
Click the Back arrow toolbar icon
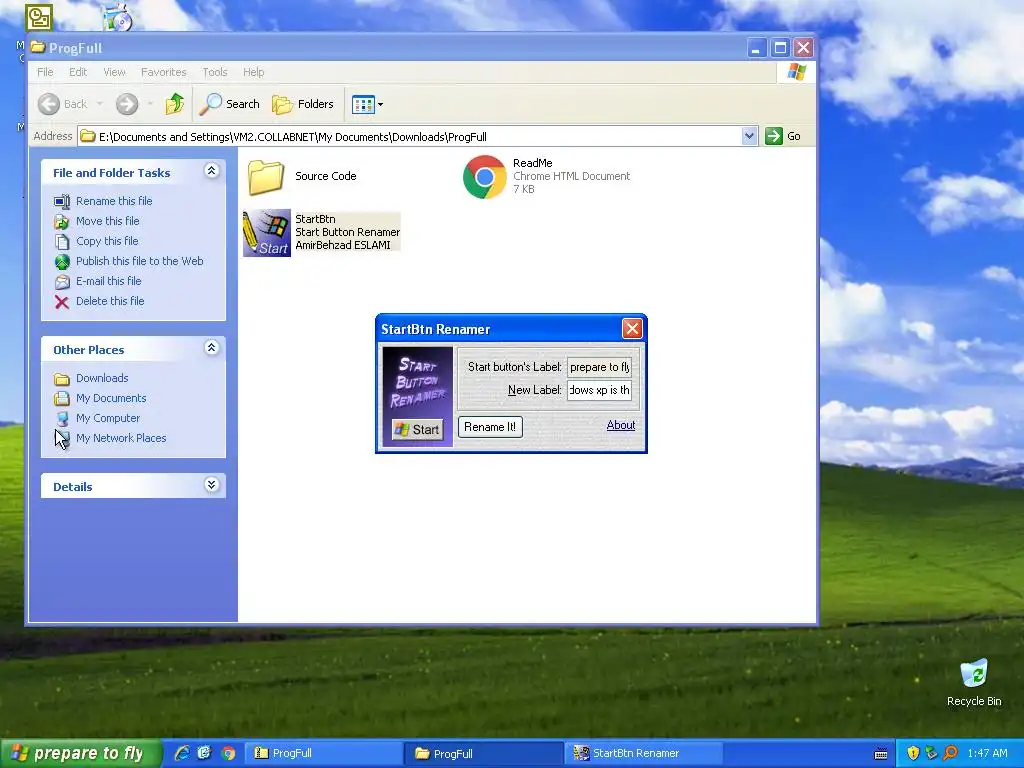(x=49, y=104)
